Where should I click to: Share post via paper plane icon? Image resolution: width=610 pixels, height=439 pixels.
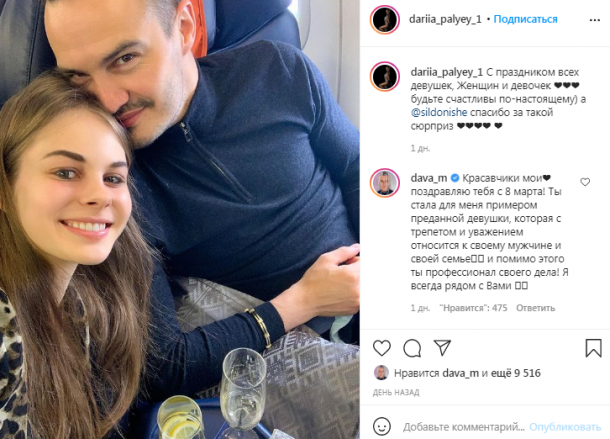click(442, 348)
